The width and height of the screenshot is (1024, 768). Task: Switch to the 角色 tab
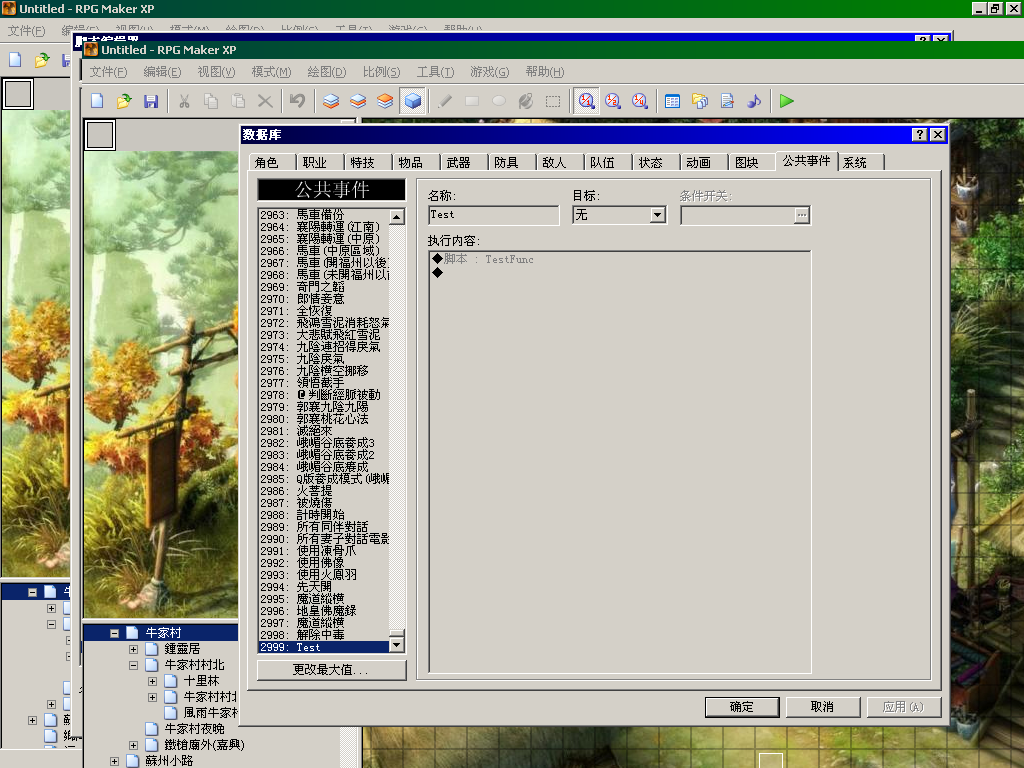coord(266,163)
